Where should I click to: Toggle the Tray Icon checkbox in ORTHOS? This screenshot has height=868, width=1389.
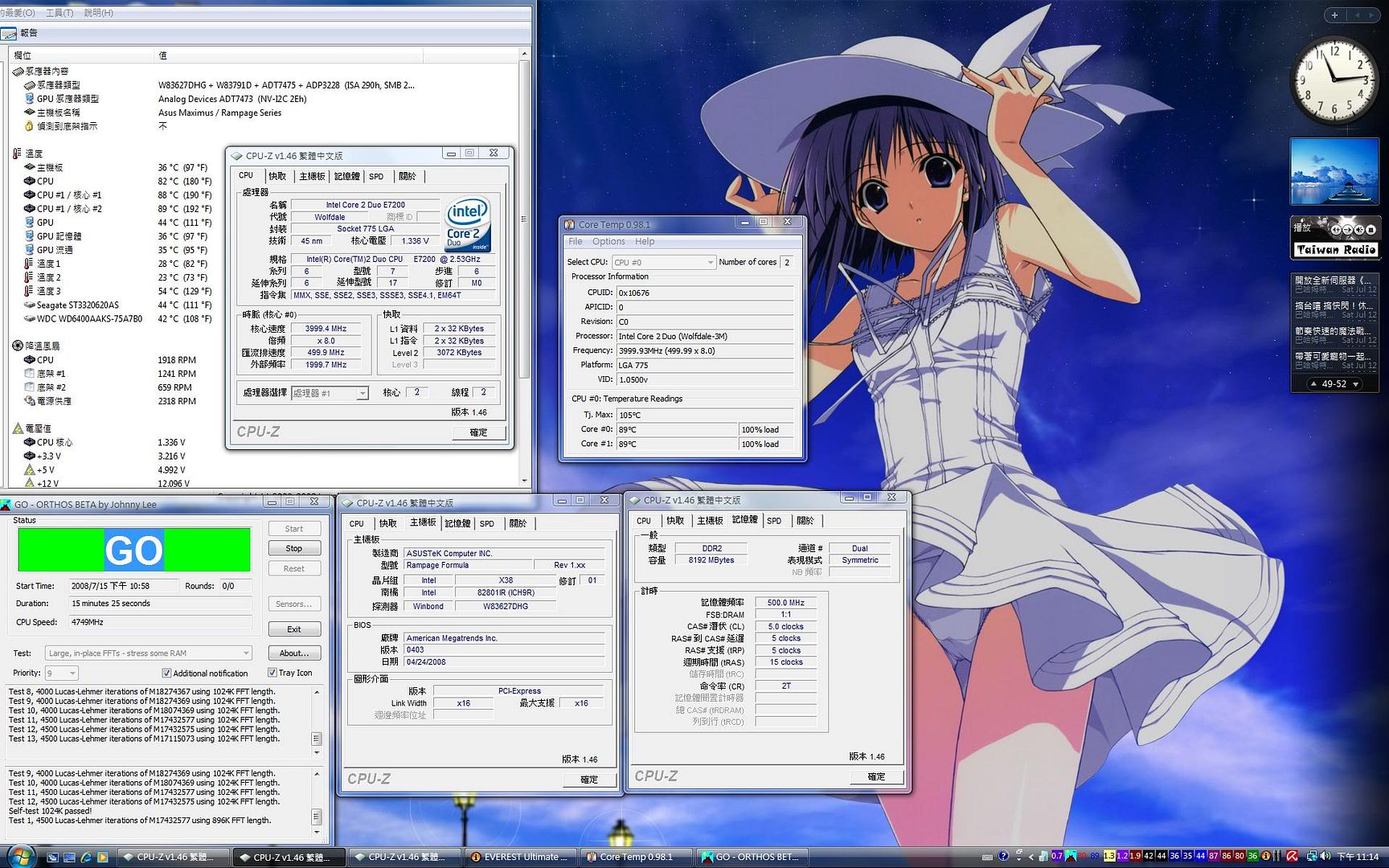(x=272, y=673)
